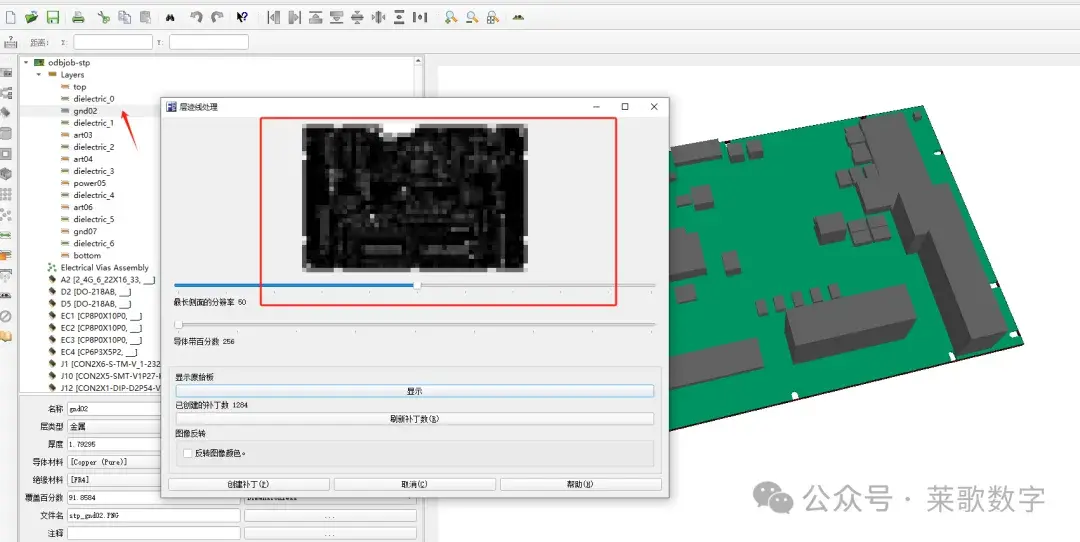Open the 导体材料 Copper (Pure) dropdown
The width and height of the screenshot is (1080, 542).
[114, 462]
